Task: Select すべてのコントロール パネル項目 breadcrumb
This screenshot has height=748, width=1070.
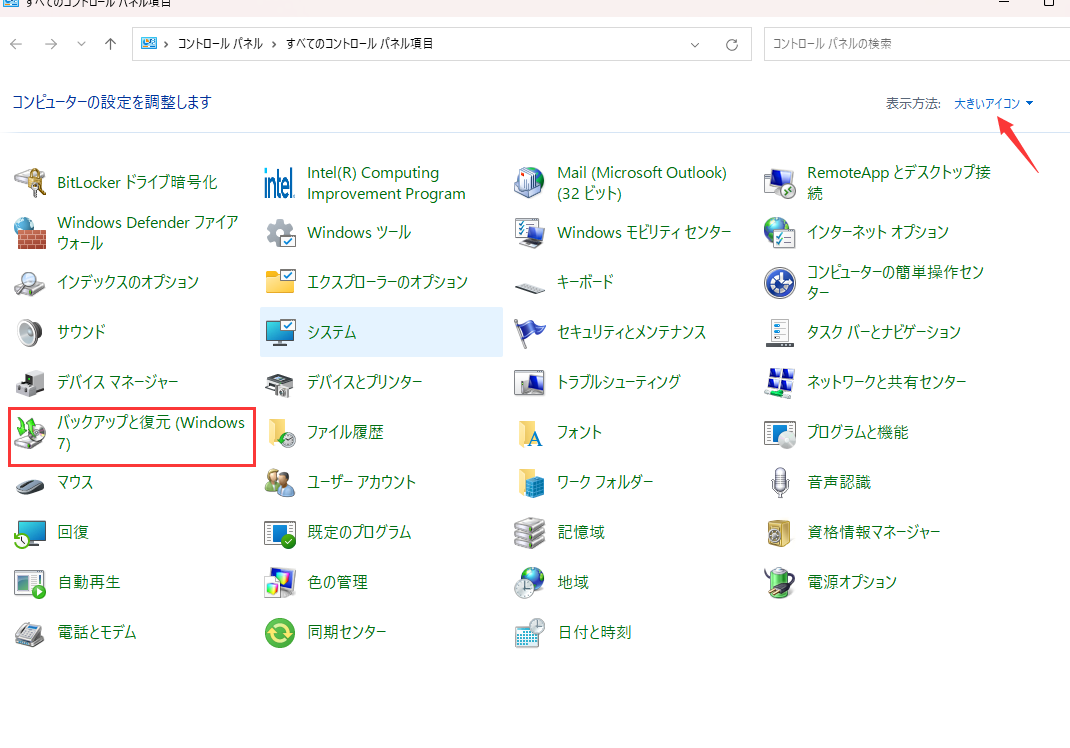Action: (359, 44)
